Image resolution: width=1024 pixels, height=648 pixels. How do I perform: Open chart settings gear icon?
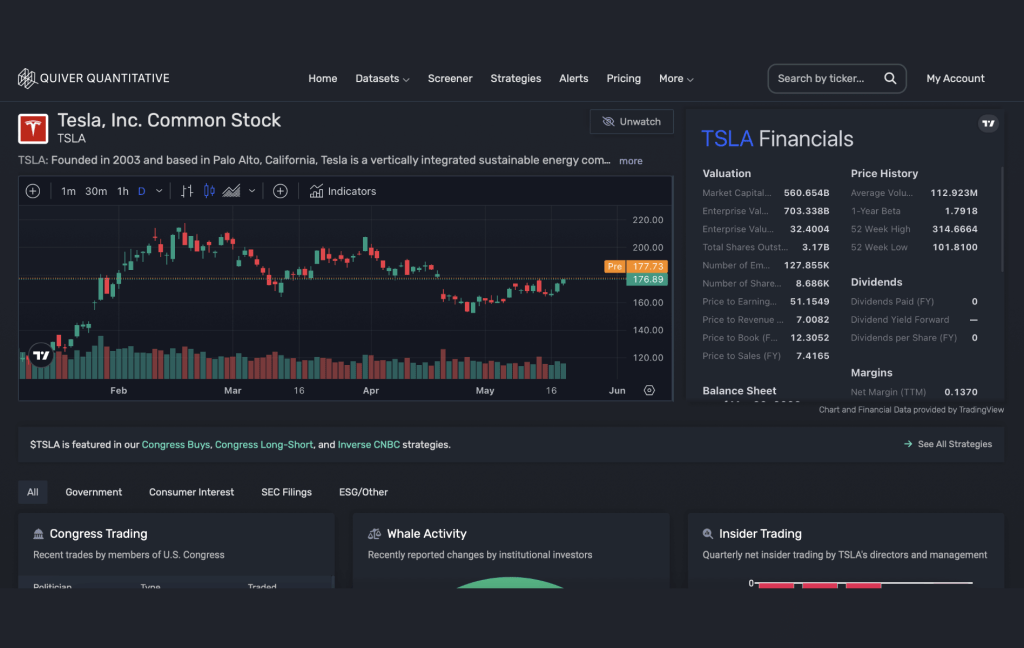pos(649,390)
